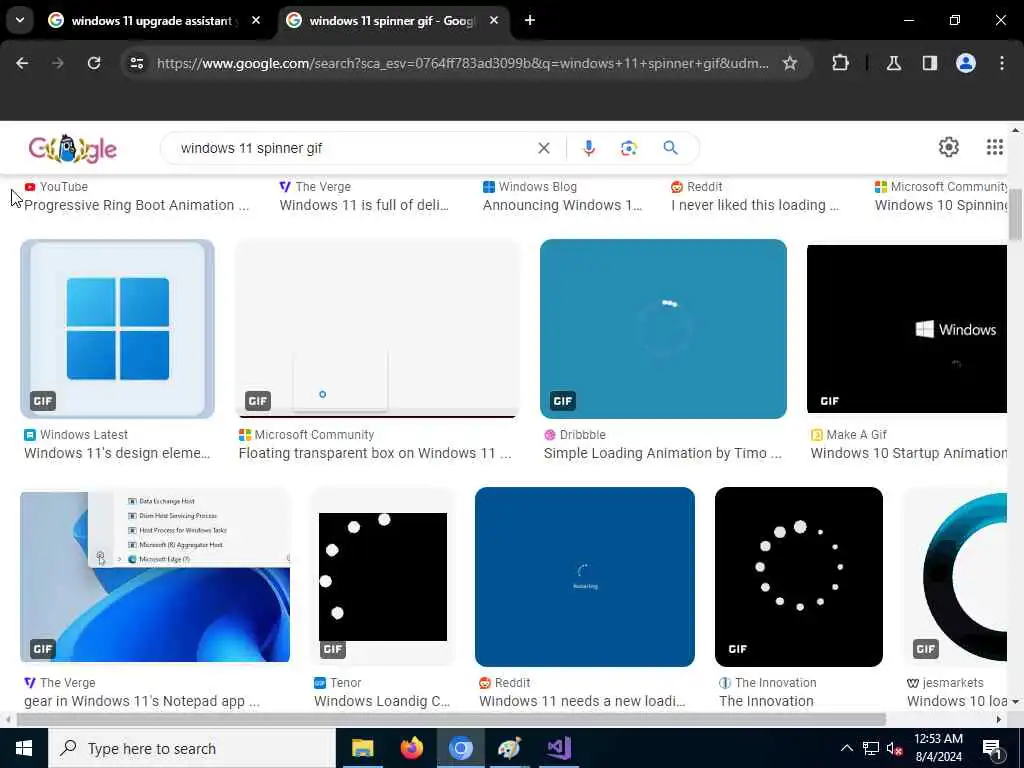Search by image with Google Lens icon
Image resolution: width=1024 pixels, height=768 pixels.
coord(628,148)
